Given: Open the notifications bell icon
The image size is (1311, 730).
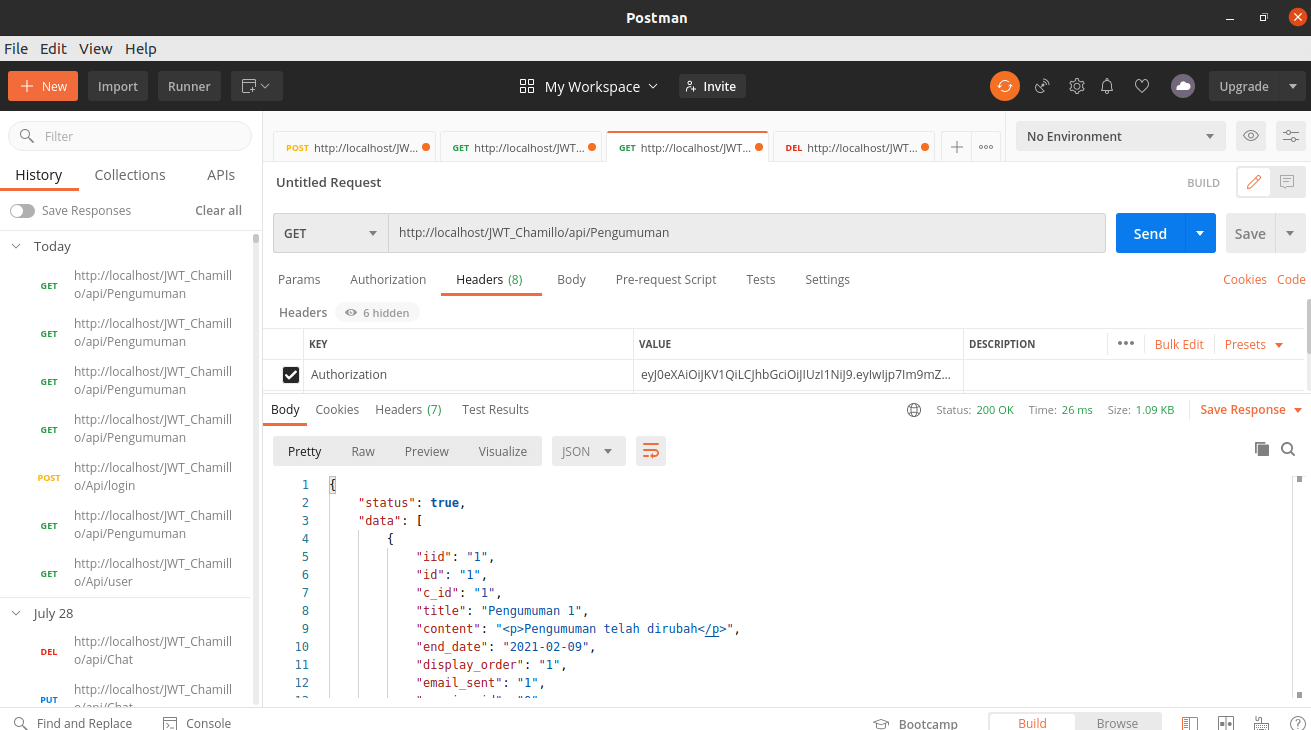Looking at the screenshot, I should click(1107, 86).
